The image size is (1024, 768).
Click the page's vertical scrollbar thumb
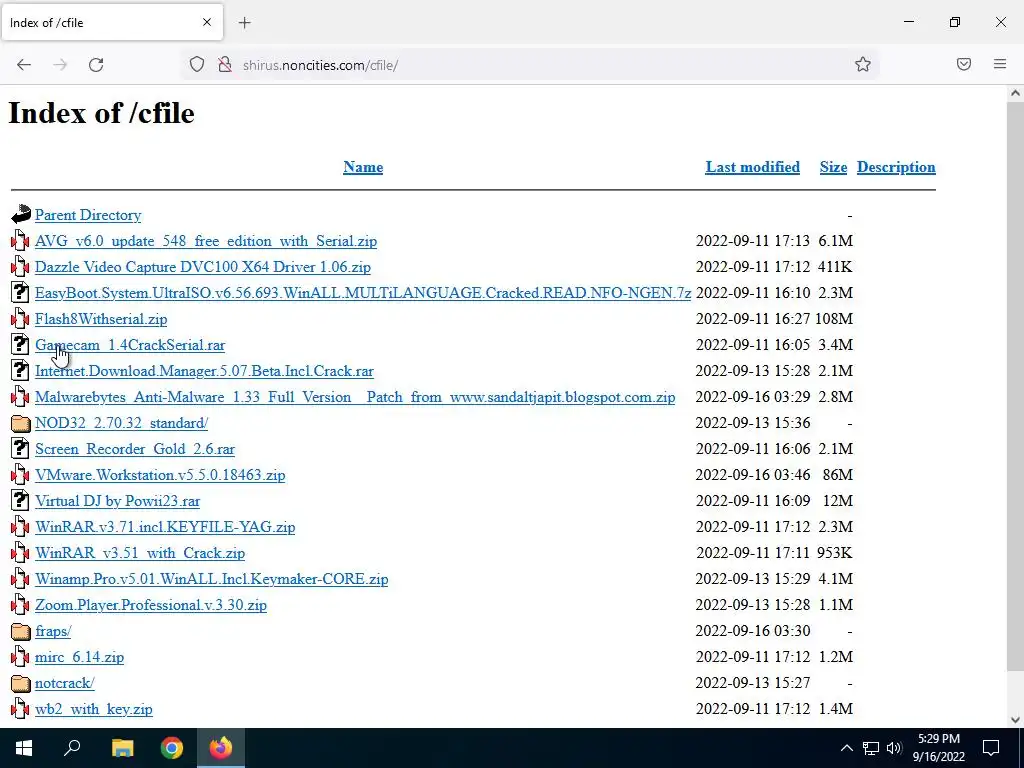pos(1015,385)
